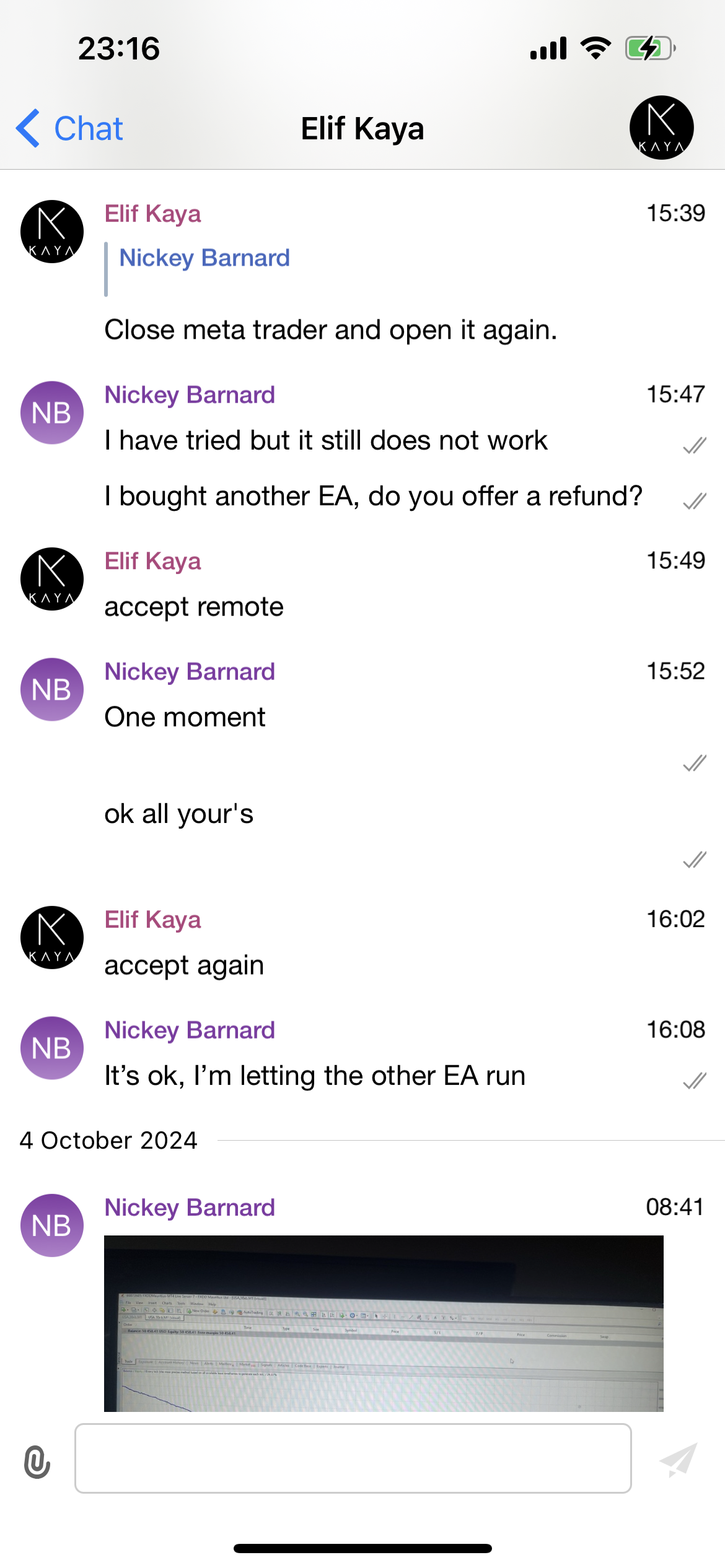Tap the Elif Kaya conversation title
The image size is (725, 1568).
[x=362, y=129]
